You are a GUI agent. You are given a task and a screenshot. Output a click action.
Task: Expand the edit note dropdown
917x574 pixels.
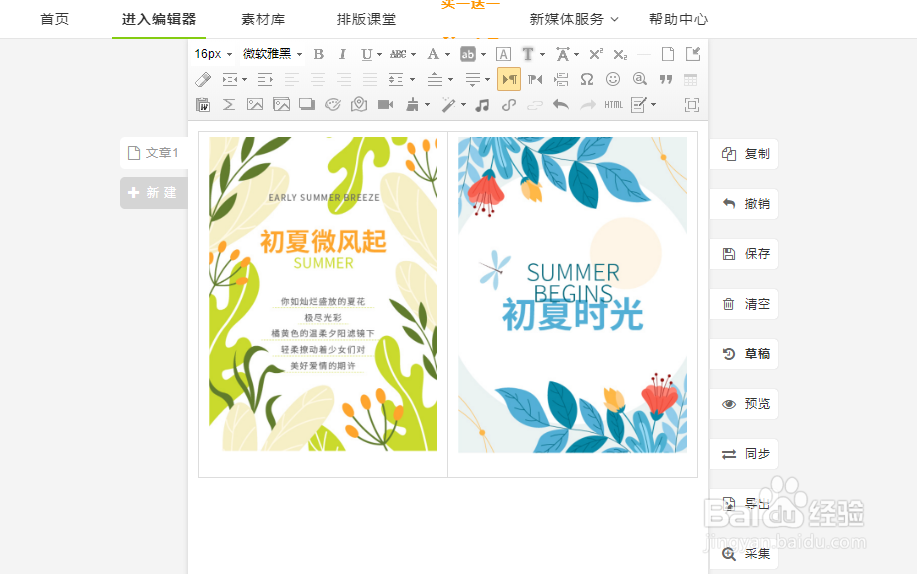653,105
